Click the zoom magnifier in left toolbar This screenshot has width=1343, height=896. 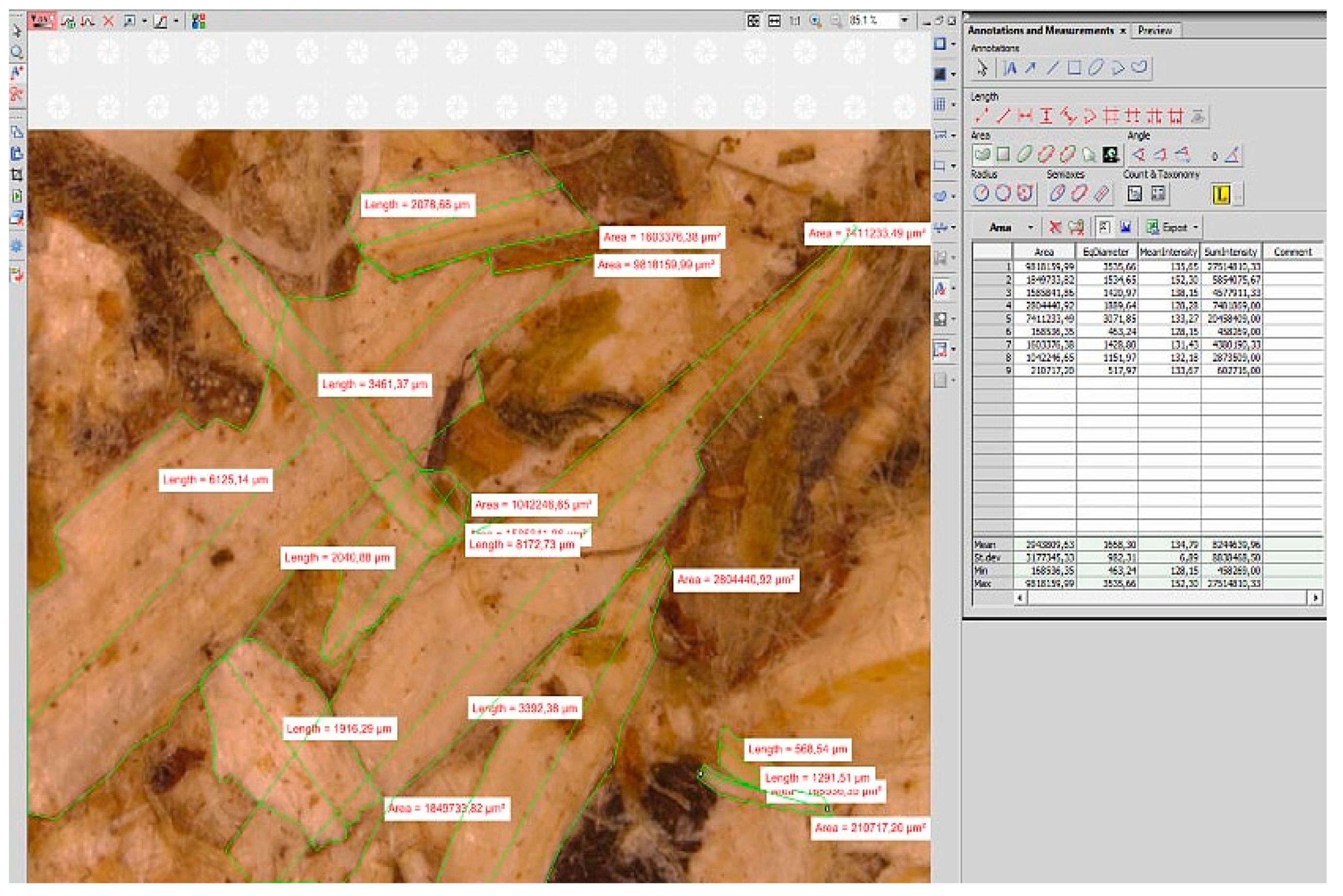click(17, 52)
